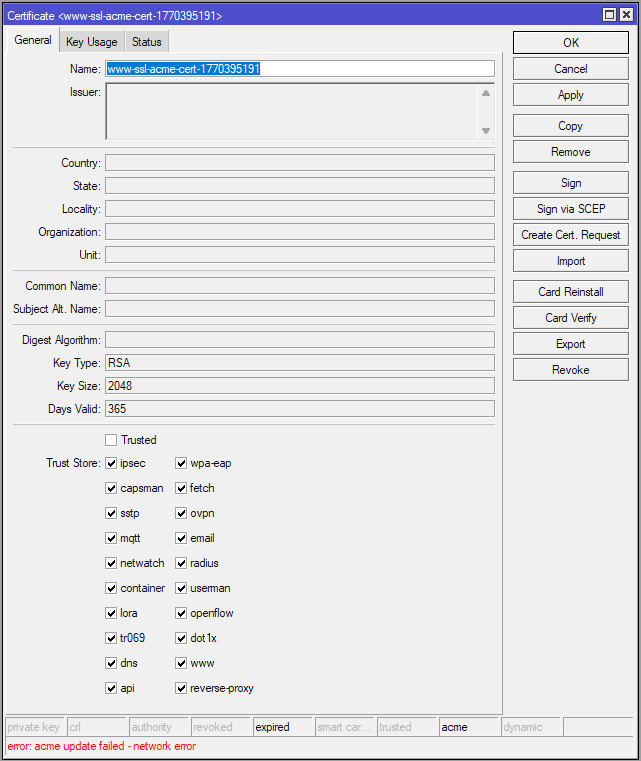Close the Certificate dialog window
The height and width of the screenshot is (761, 641).
(x=626, y=15)
